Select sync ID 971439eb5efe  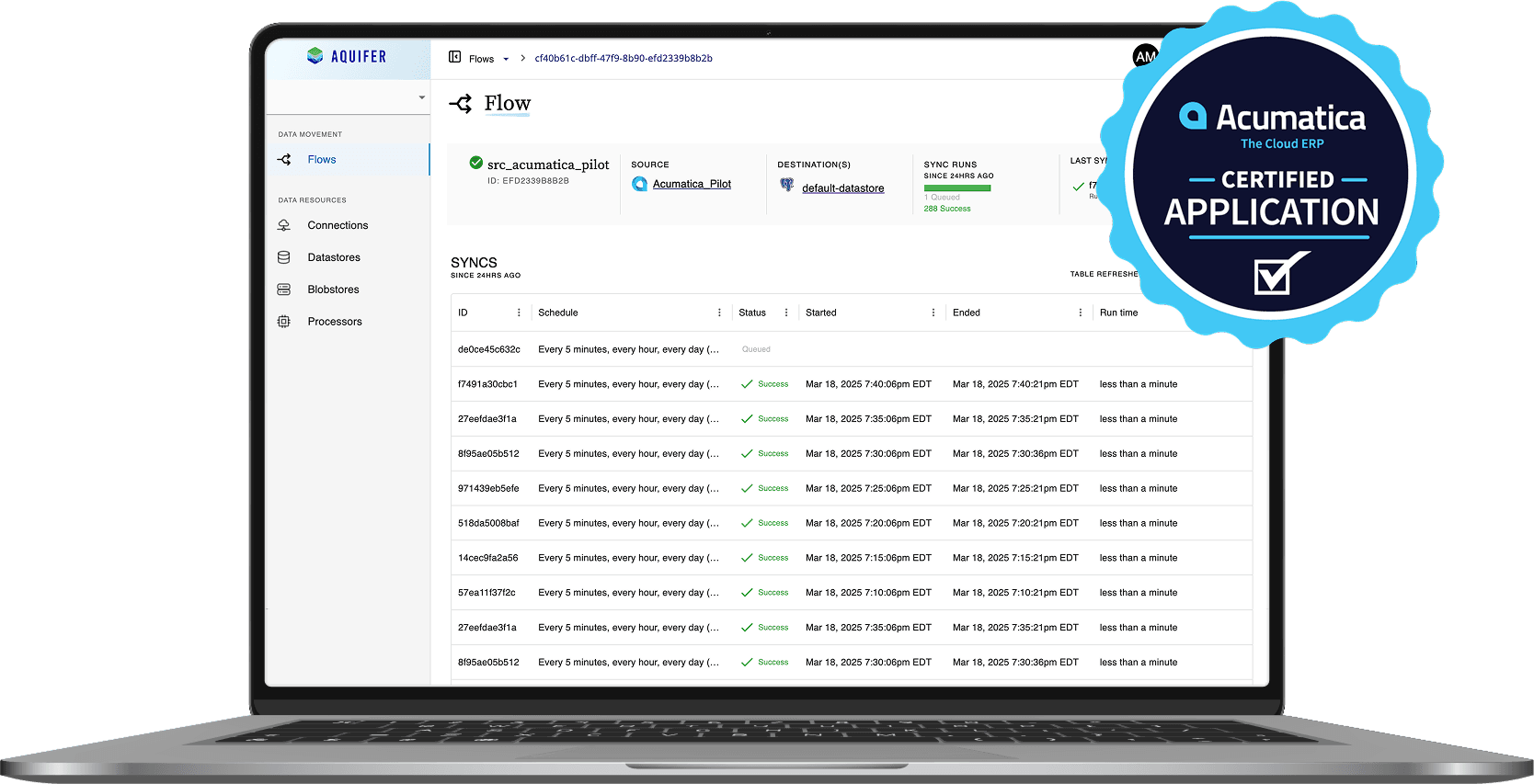pyautogui.click(x=488, y=488)
